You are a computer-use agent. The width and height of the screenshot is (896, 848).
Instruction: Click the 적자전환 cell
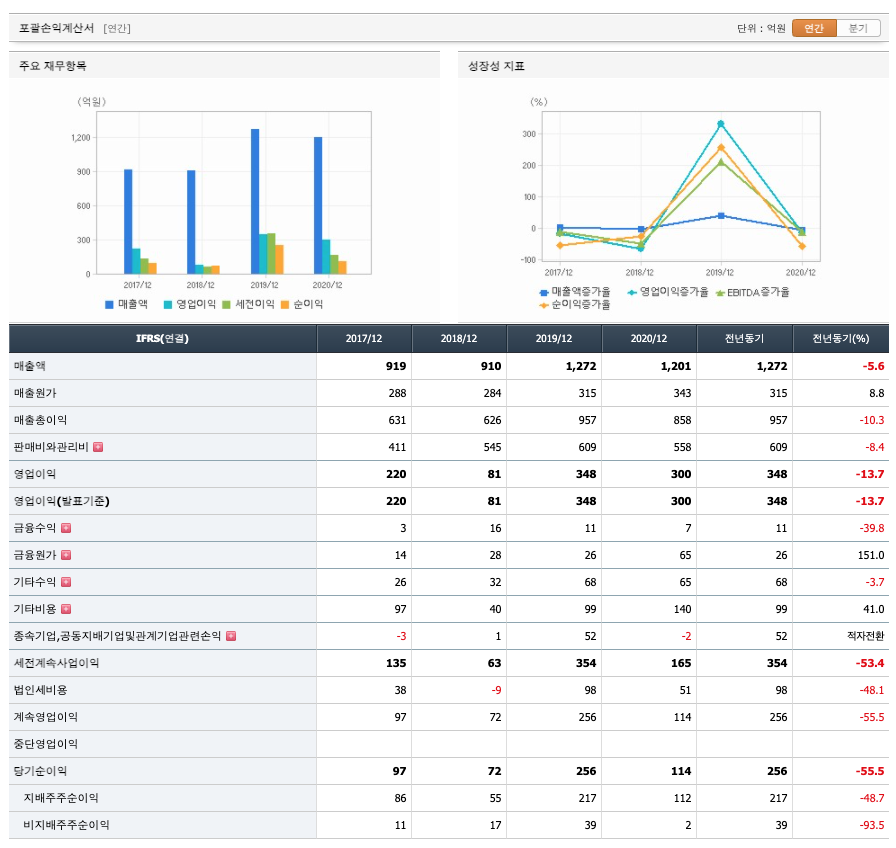click(x=866, y=636)
